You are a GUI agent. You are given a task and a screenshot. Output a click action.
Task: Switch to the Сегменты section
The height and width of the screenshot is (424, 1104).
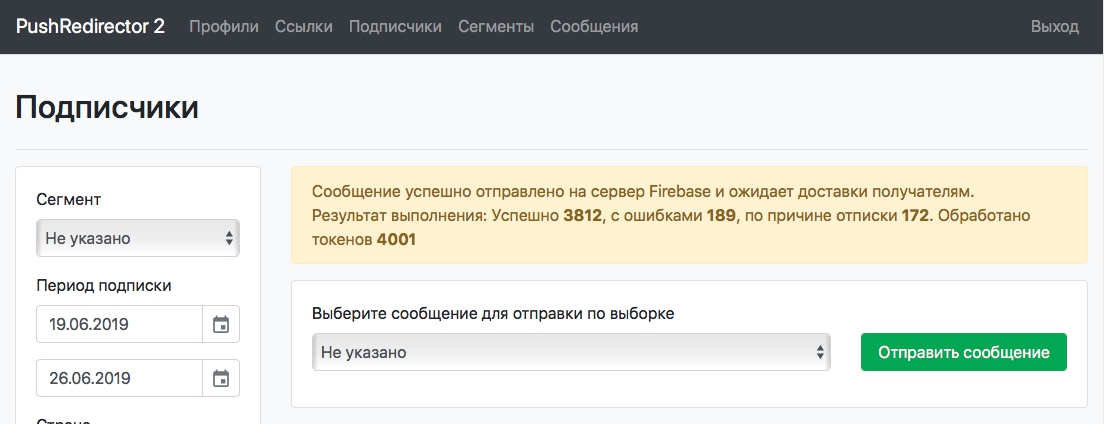pos(496,27)
